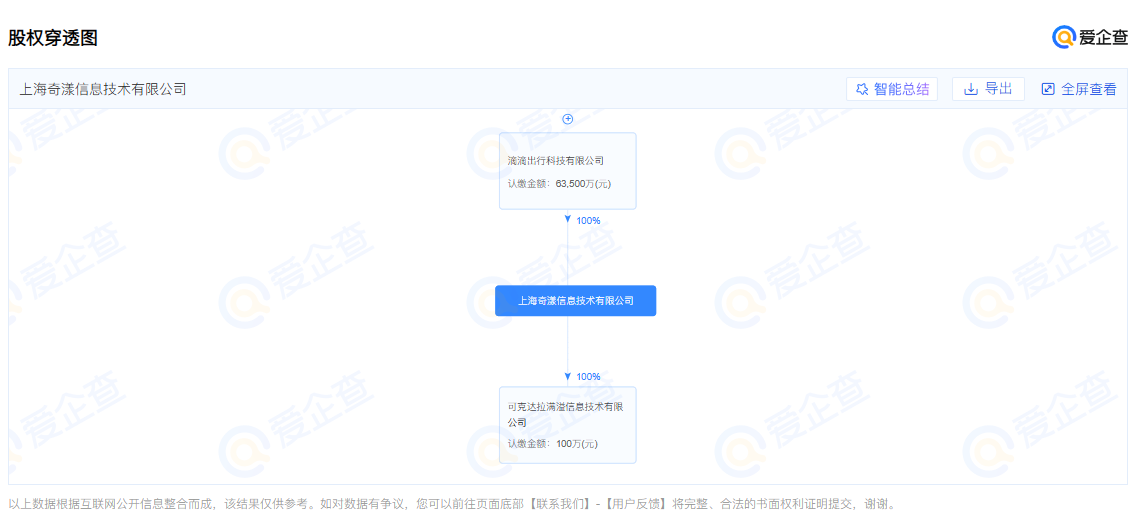
Task: Open the 智能总结 smart summary button
Action: pos(892,89)
